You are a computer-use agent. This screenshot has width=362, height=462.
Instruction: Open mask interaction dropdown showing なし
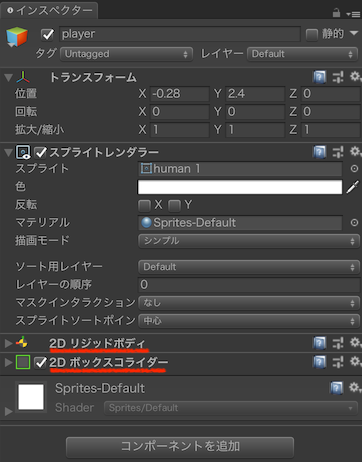[249, 303]
